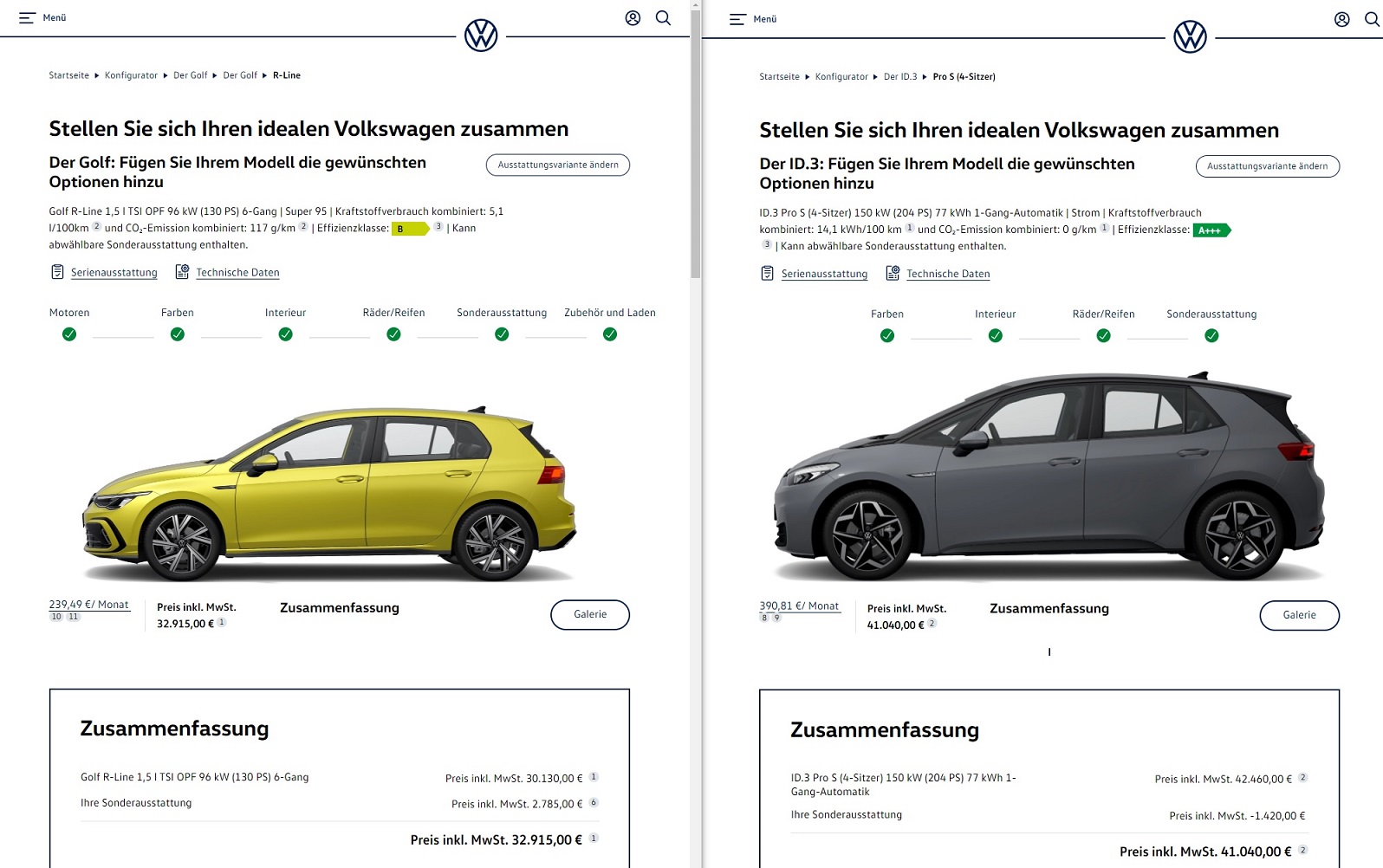Click Ausstattungsvariante ändern for the Golf
Viewport: 1383px width, 868px height.
coord(558,165)
